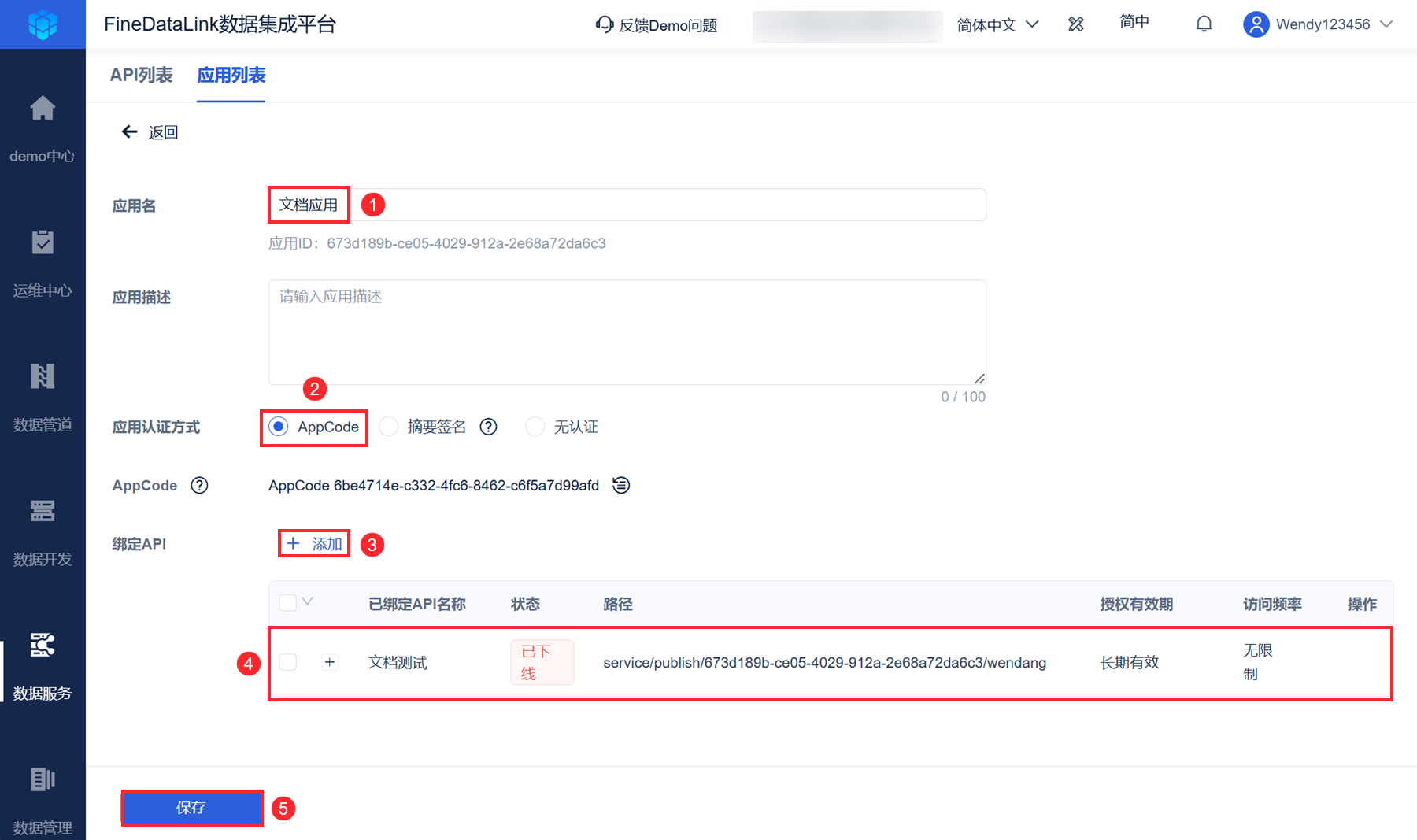
Task: Check the 文档测试 row checkbox
Action: (x=288, y=662)
